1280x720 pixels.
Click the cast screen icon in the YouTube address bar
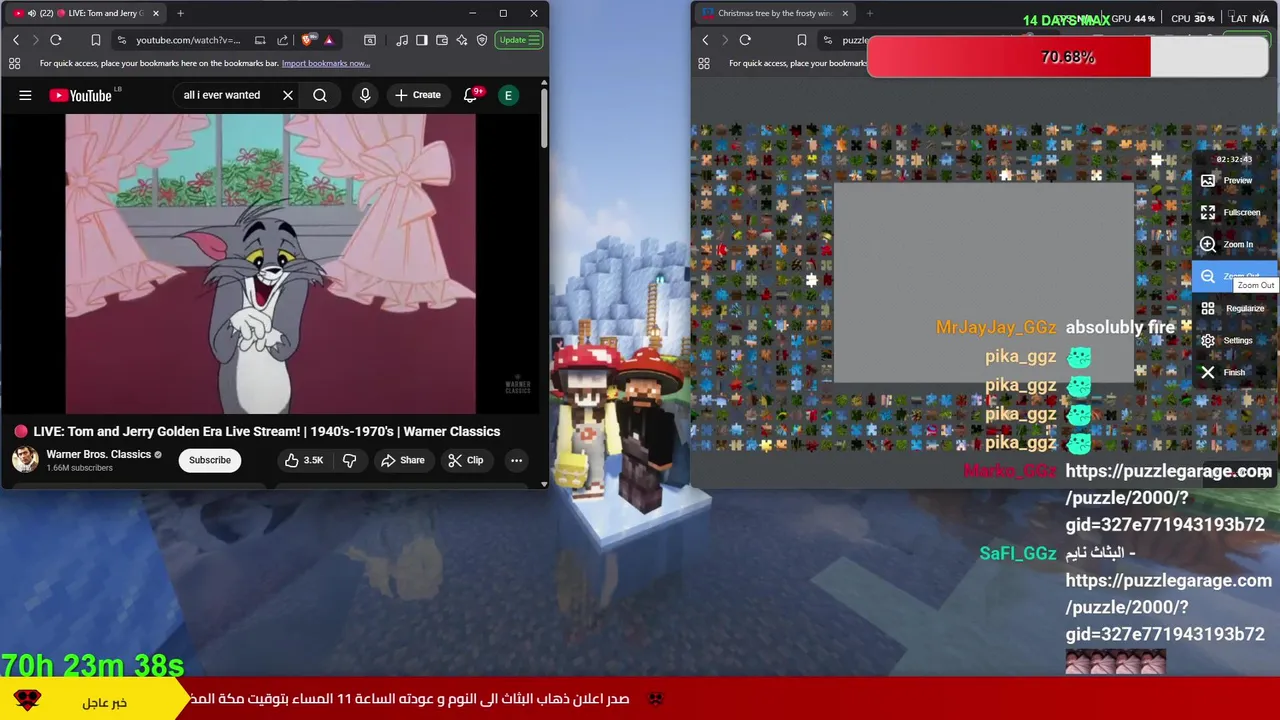click(x=260, y=40)
